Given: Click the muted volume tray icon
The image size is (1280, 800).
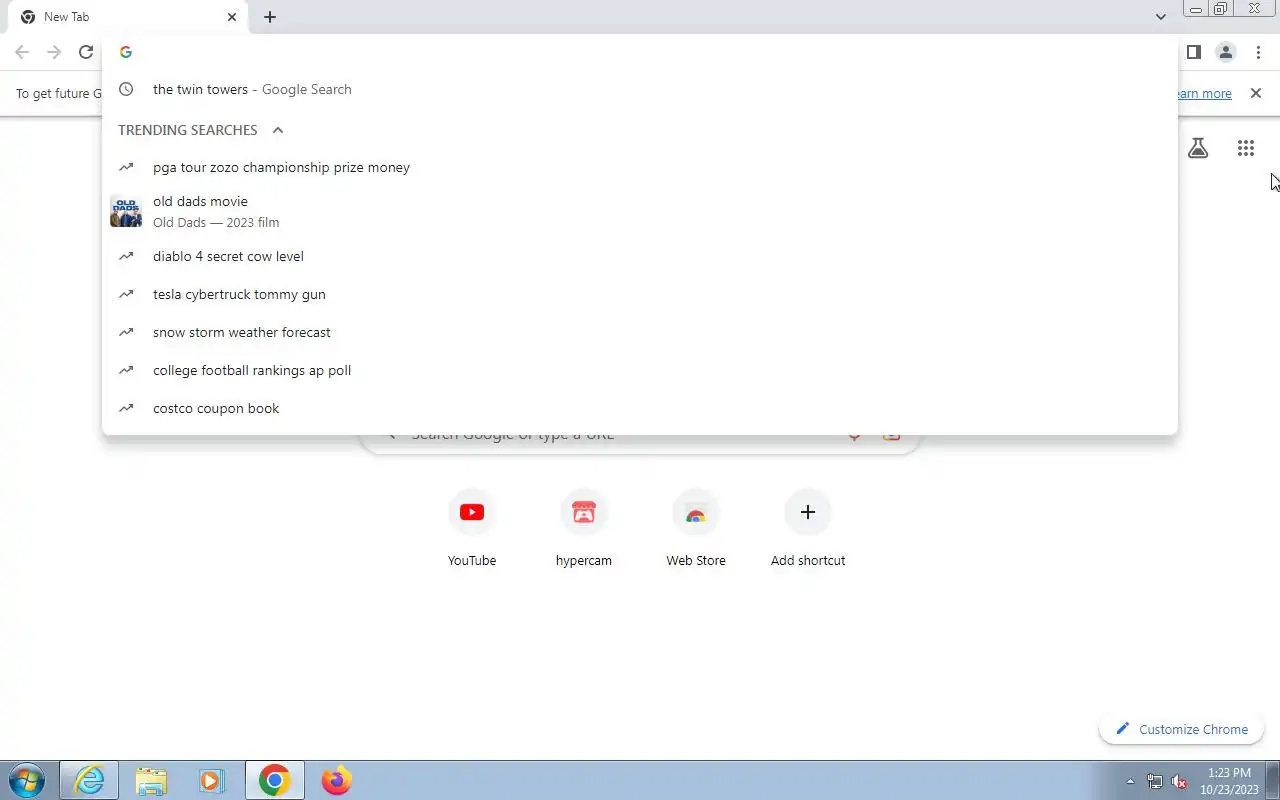Looking at the screenshot, I should pyautogui.click(x=1180, y=781).
